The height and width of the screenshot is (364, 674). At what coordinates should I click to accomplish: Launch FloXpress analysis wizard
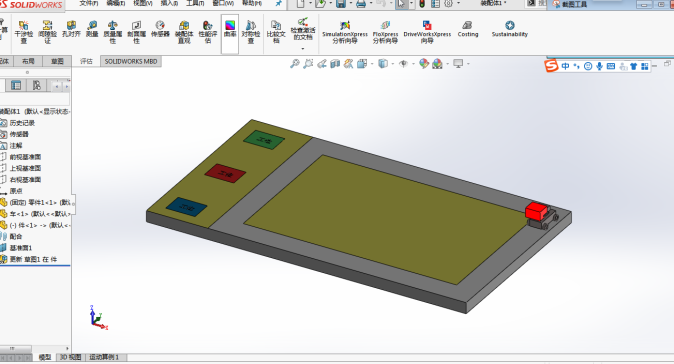385,32
